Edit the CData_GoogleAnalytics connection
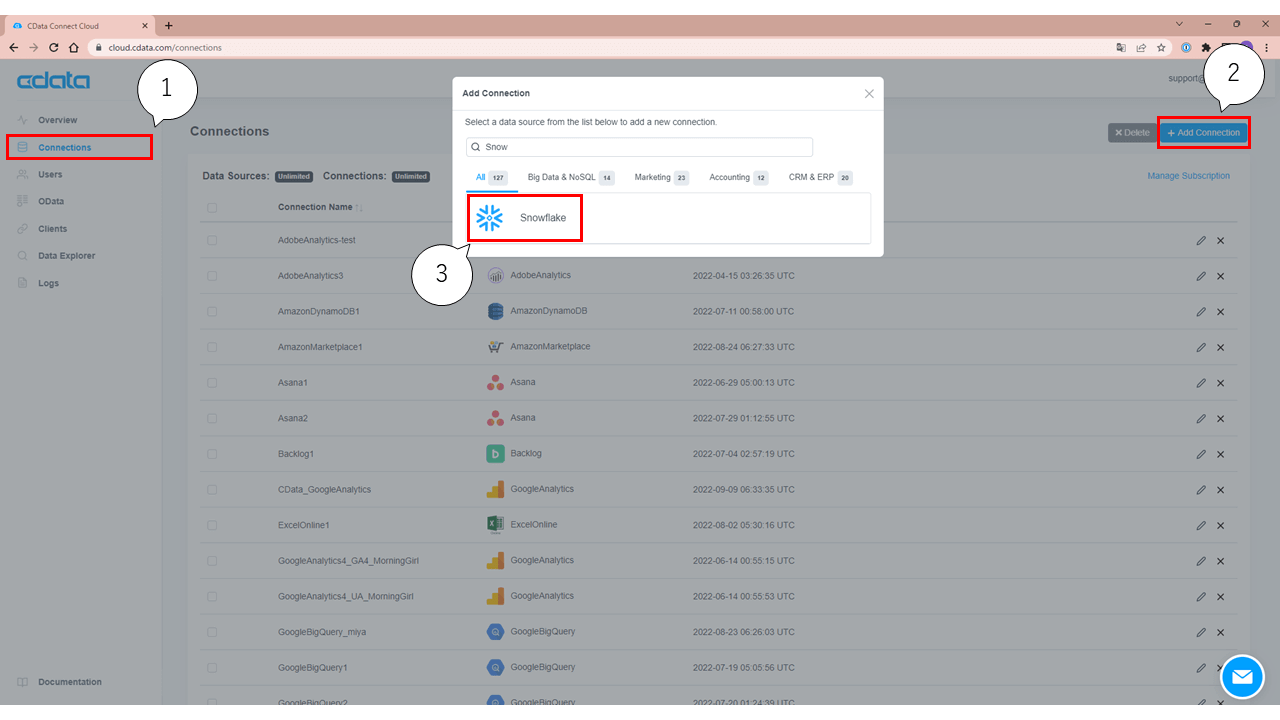The image size is (1280, 720). [1201, 489]
